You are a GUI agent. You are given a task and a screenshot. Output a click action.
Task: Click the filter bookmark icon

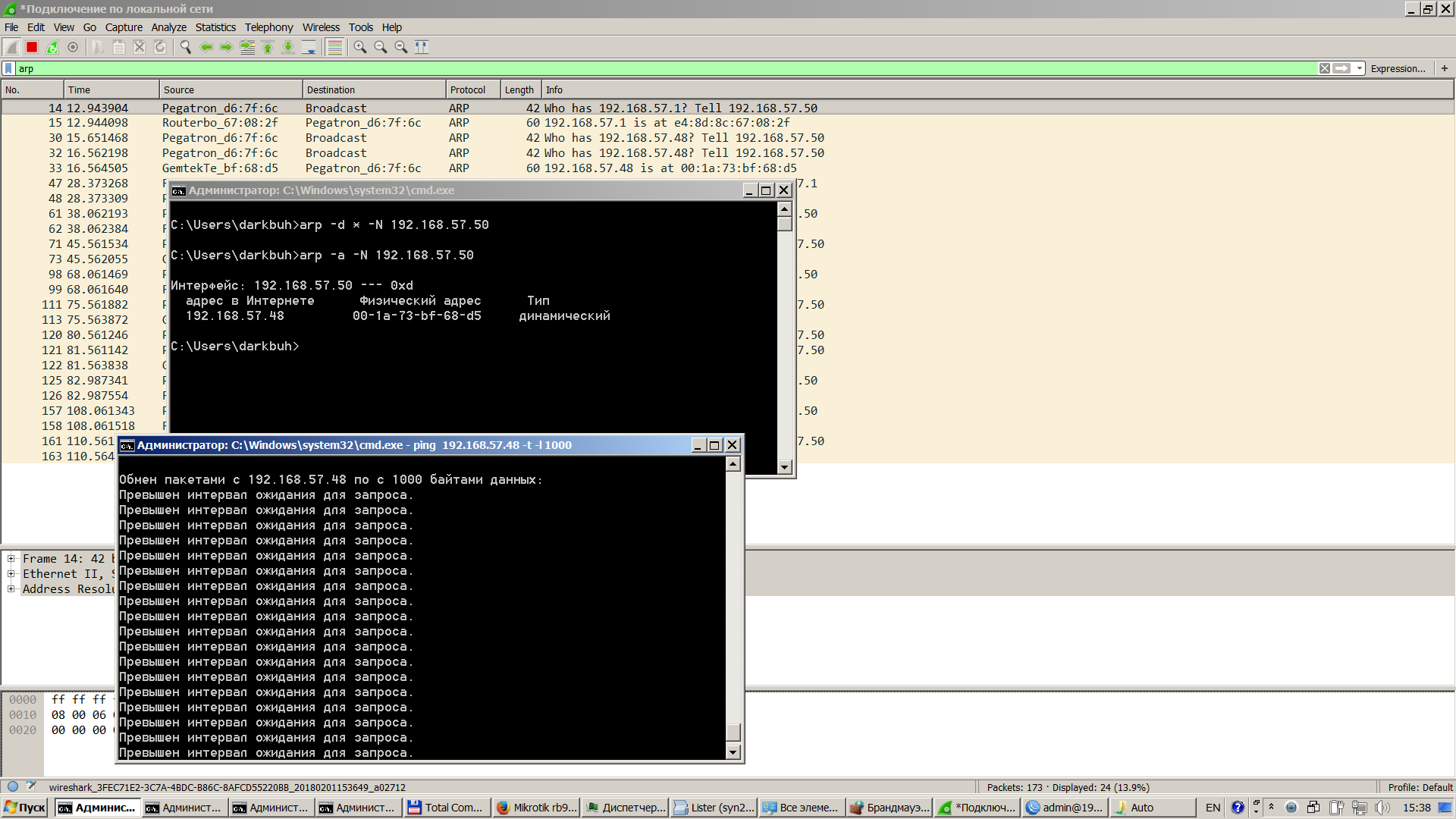[x=8, y=68]
